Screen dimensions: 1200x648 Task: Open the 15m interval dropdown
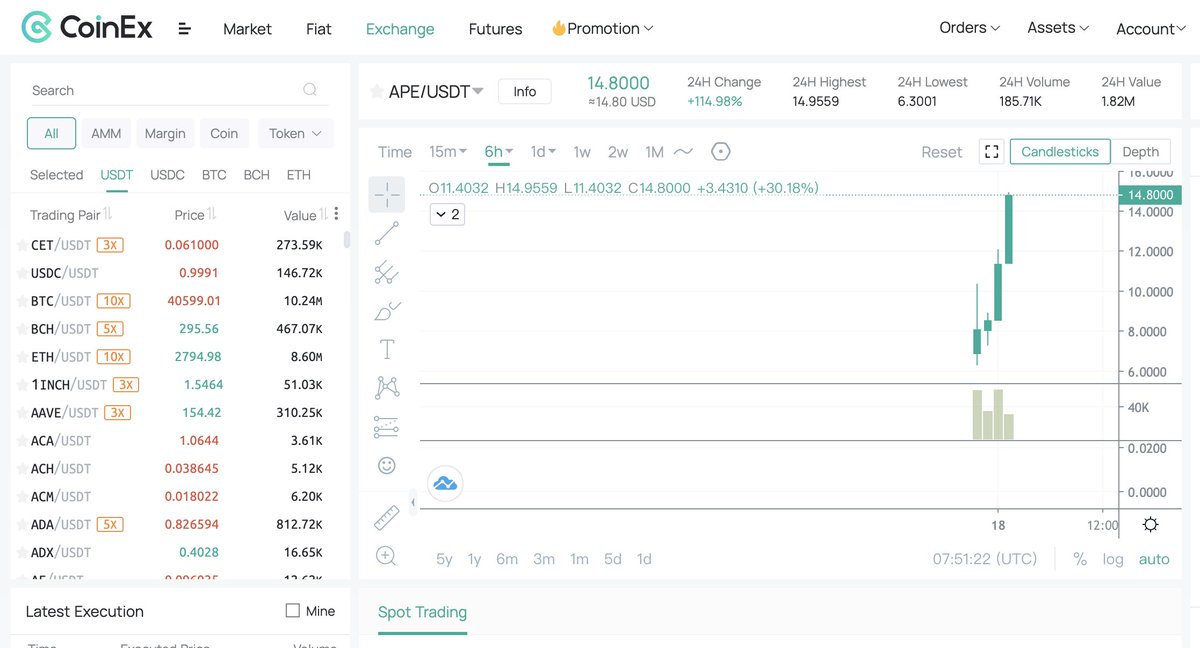click(448, 152)
